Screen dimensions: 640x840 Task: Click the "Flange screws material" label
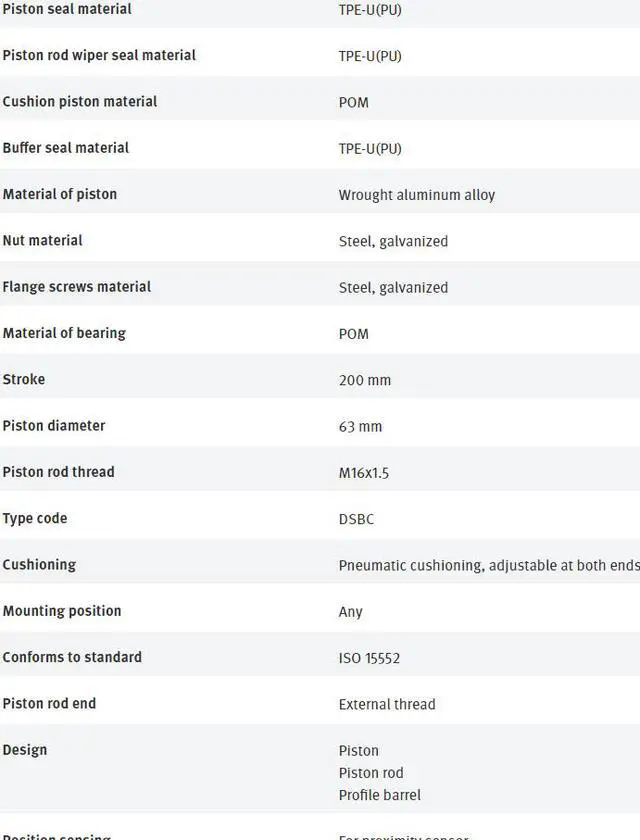coord(76,287)
